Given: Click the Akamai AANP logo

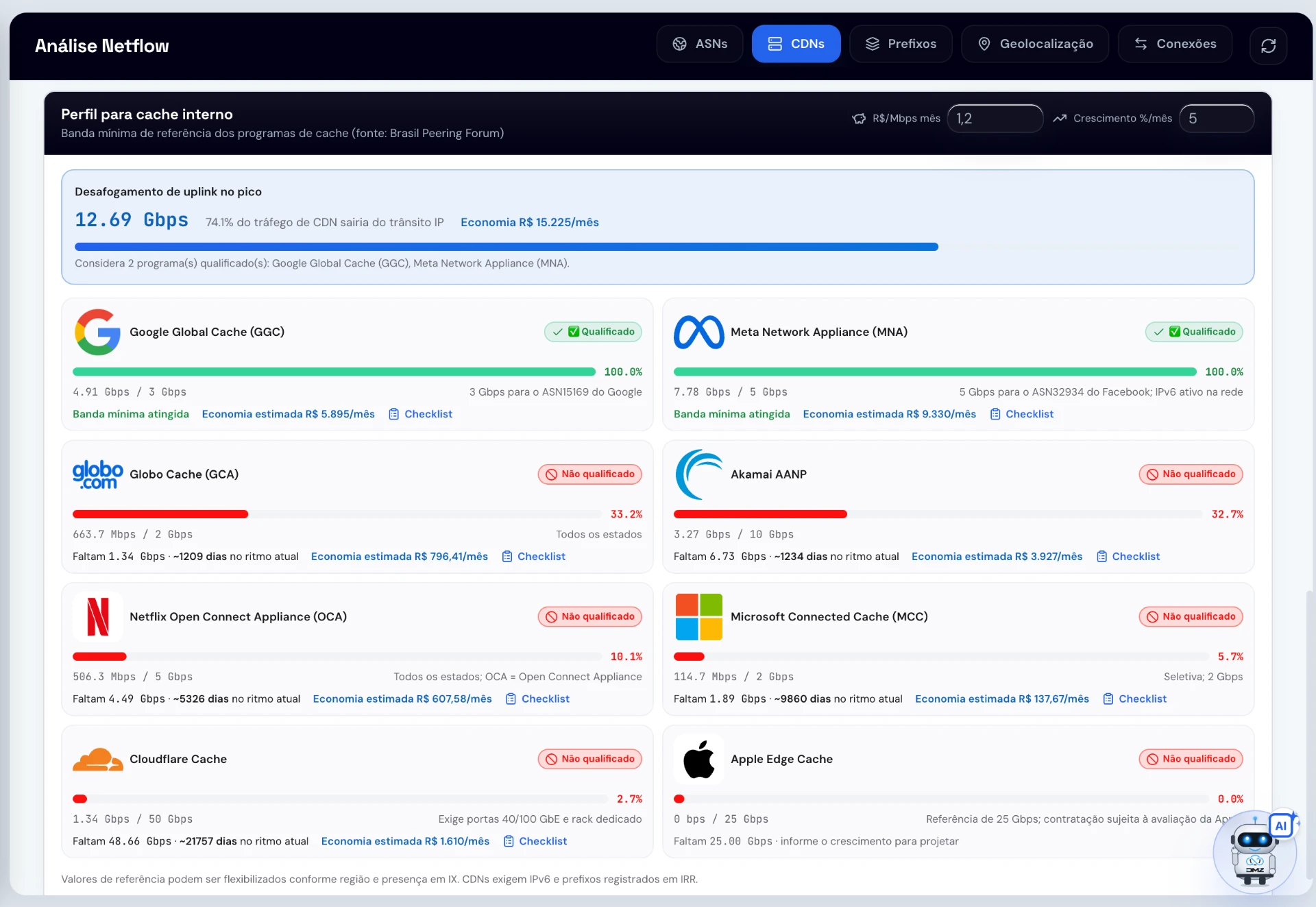Looking at the screenshot, I should [698, 474].
